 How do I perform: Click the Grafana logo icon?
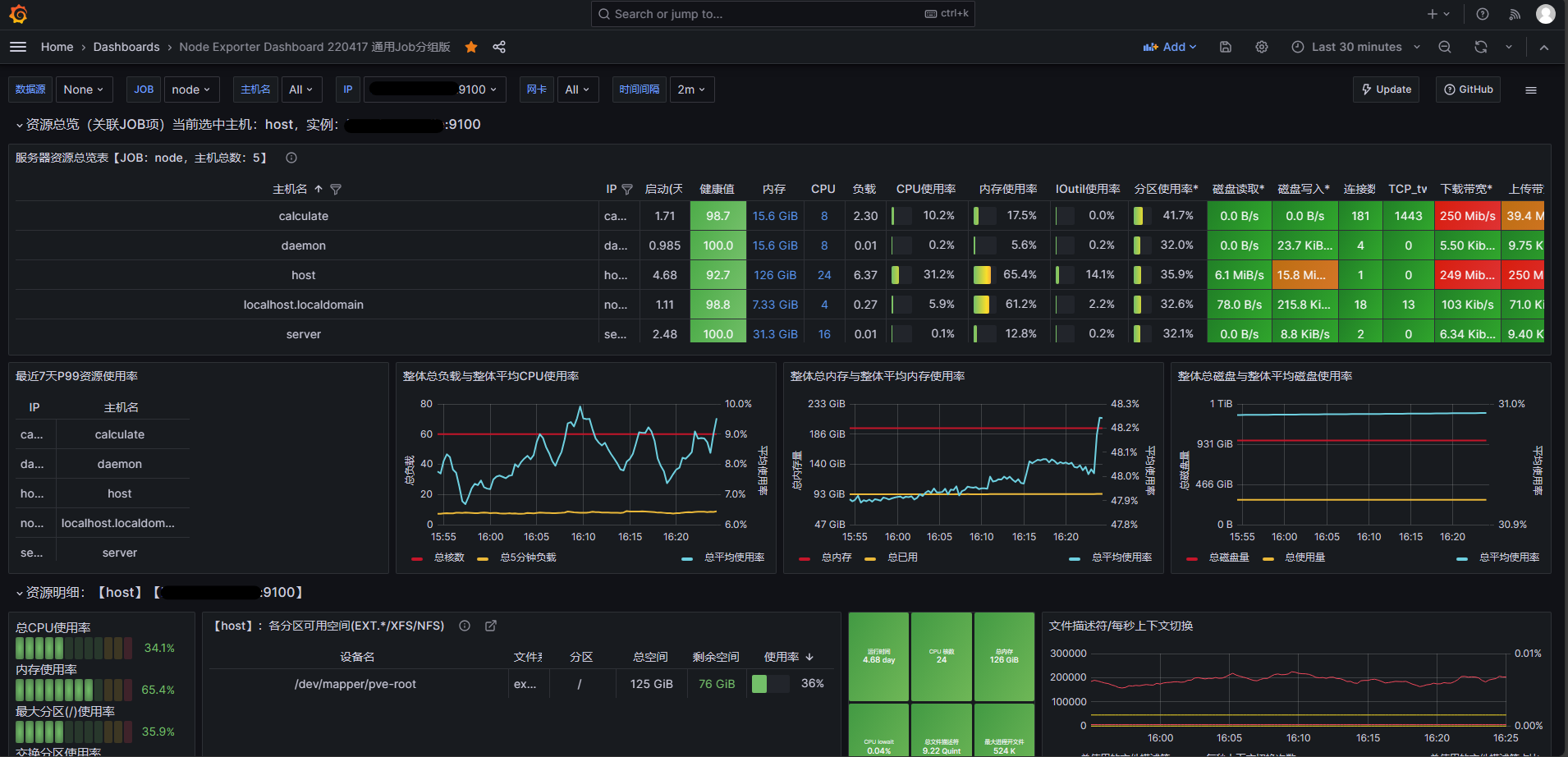18,14
